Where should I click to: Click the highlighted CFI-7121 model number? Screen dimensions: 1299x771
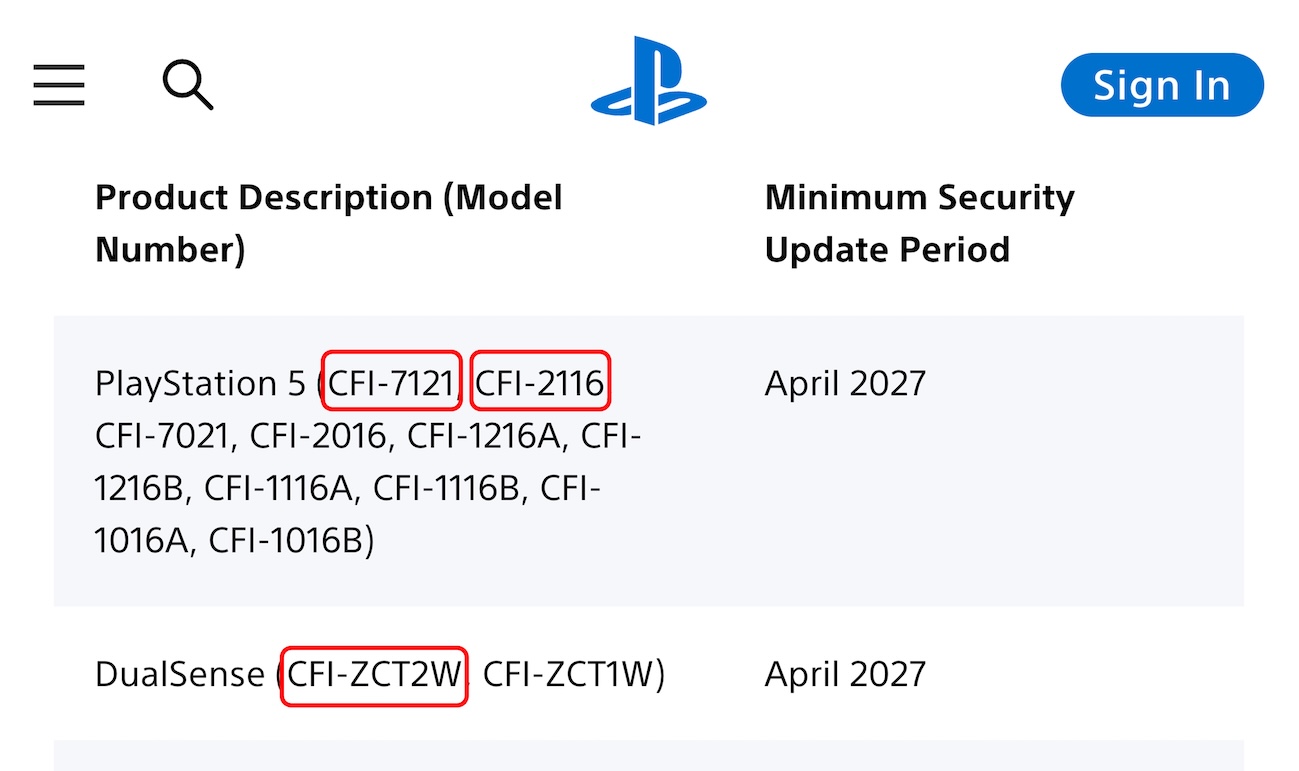391,383
